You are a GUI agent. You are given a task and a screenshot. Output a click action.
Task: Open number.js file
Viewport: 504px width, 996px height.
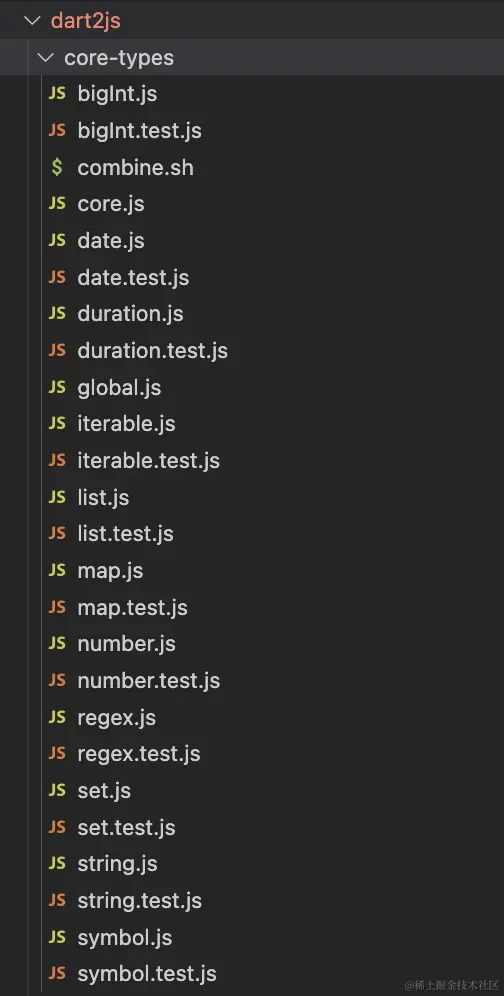[x=126, y=645]
